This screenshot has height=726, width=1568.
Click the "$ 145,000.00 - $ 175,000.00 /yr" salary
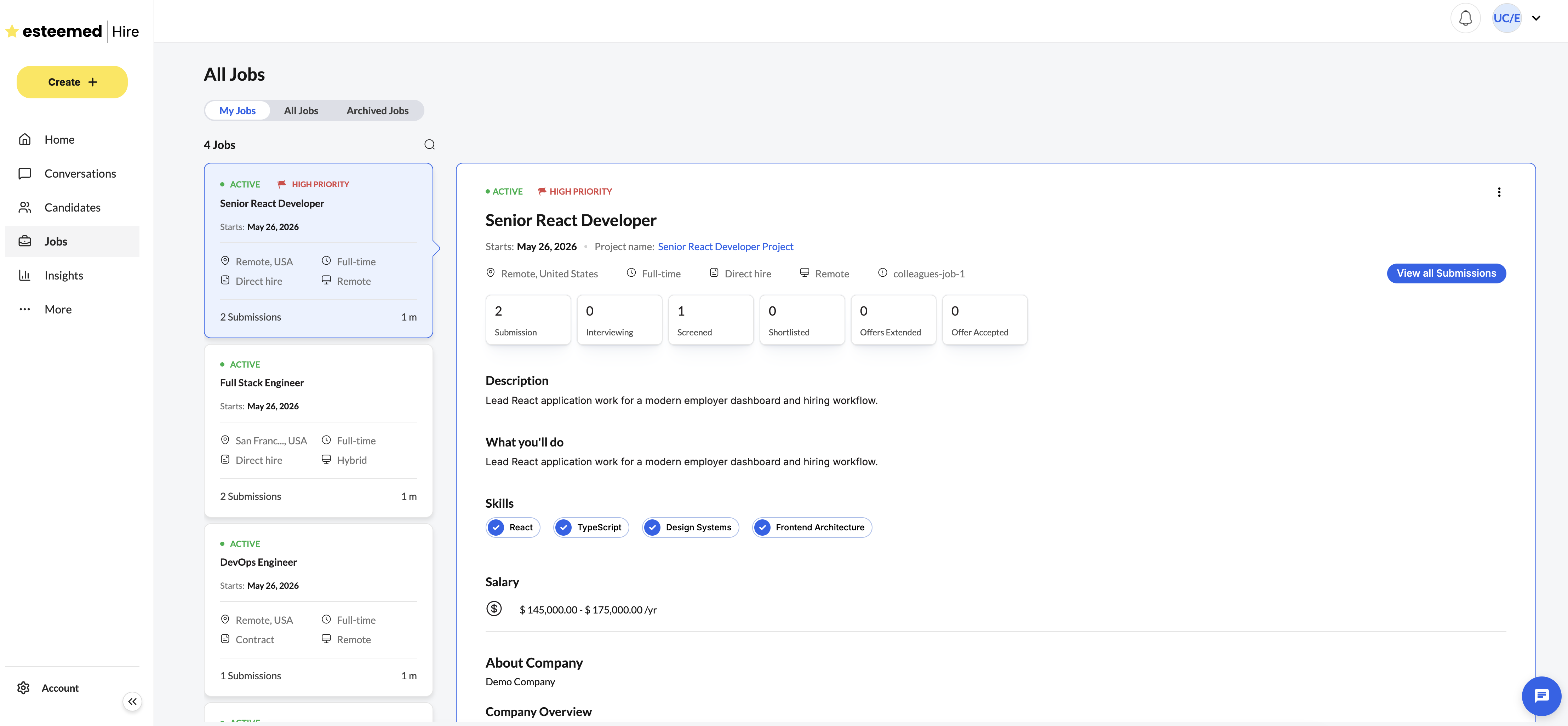click(588, 610)
